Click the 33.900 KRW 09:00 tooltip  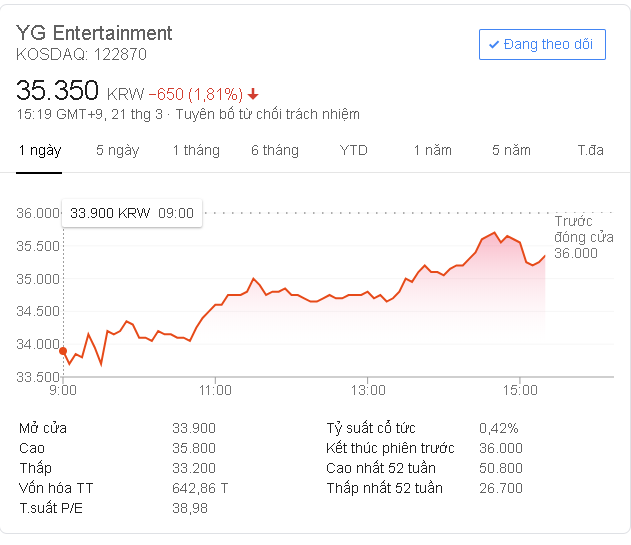pyautogui.click(x=132, y=212)
